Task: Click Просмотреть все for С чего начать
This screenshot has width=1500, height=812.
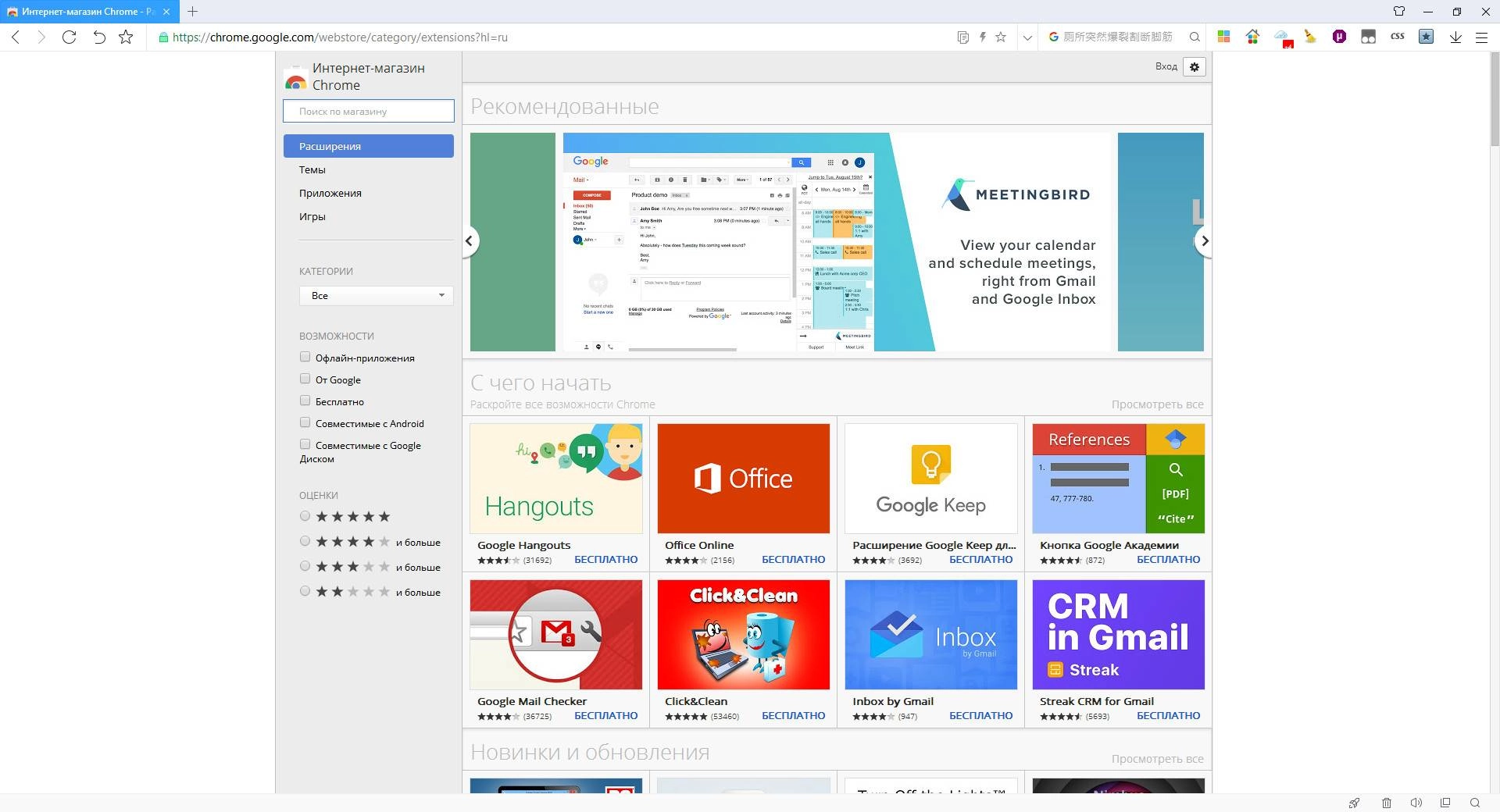Action: coord(1157,404)
